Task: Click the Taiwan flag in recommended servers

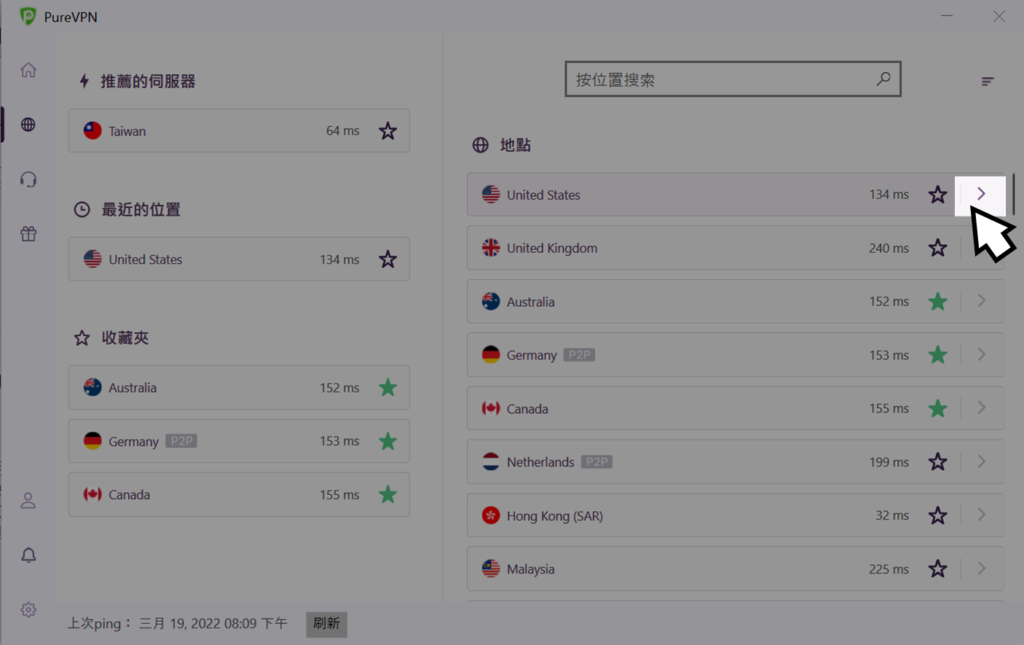Action: (x=92, y=131)
